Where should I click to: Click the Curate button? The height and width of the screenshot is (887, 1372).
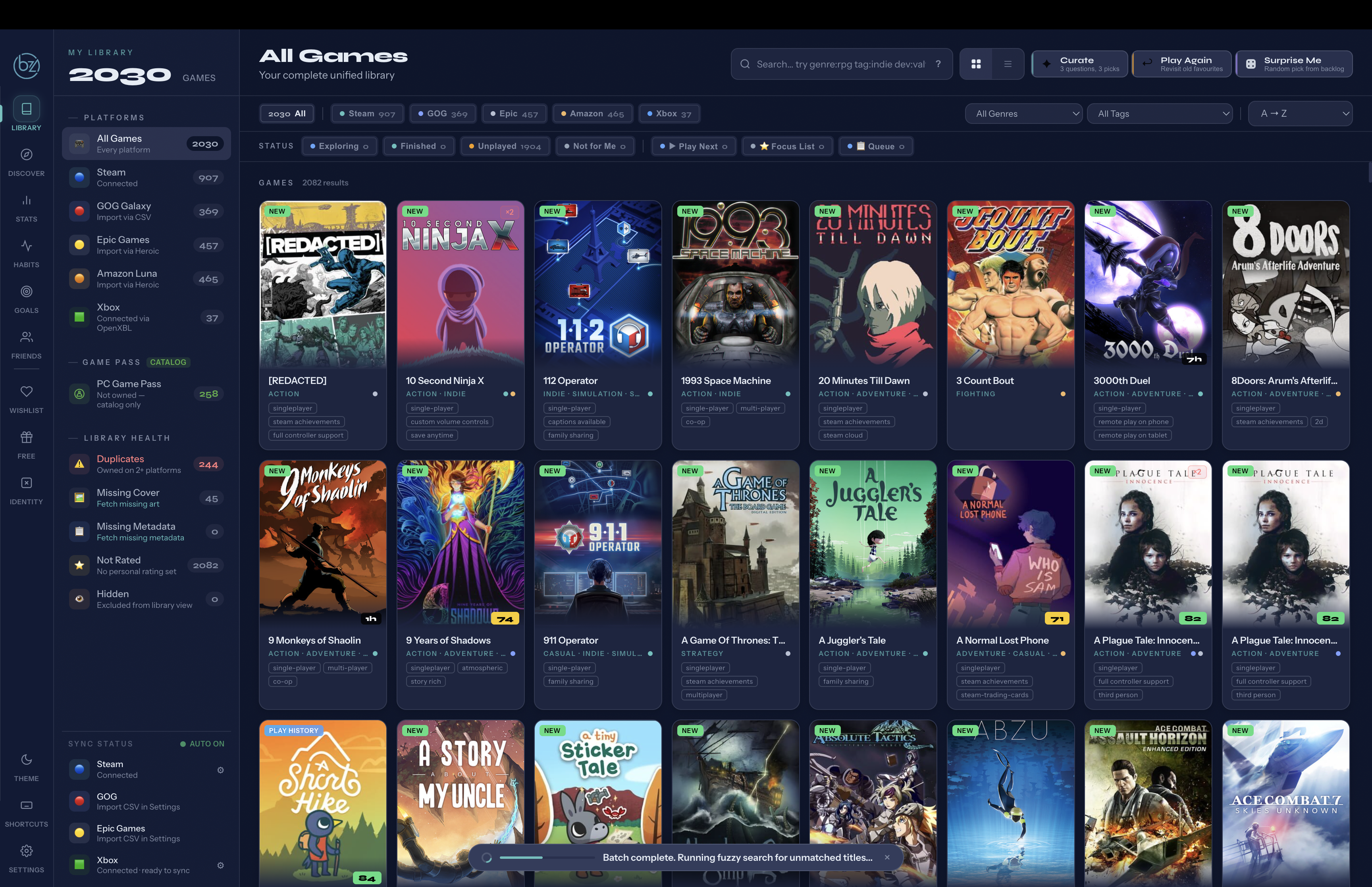coord(1079,64)
